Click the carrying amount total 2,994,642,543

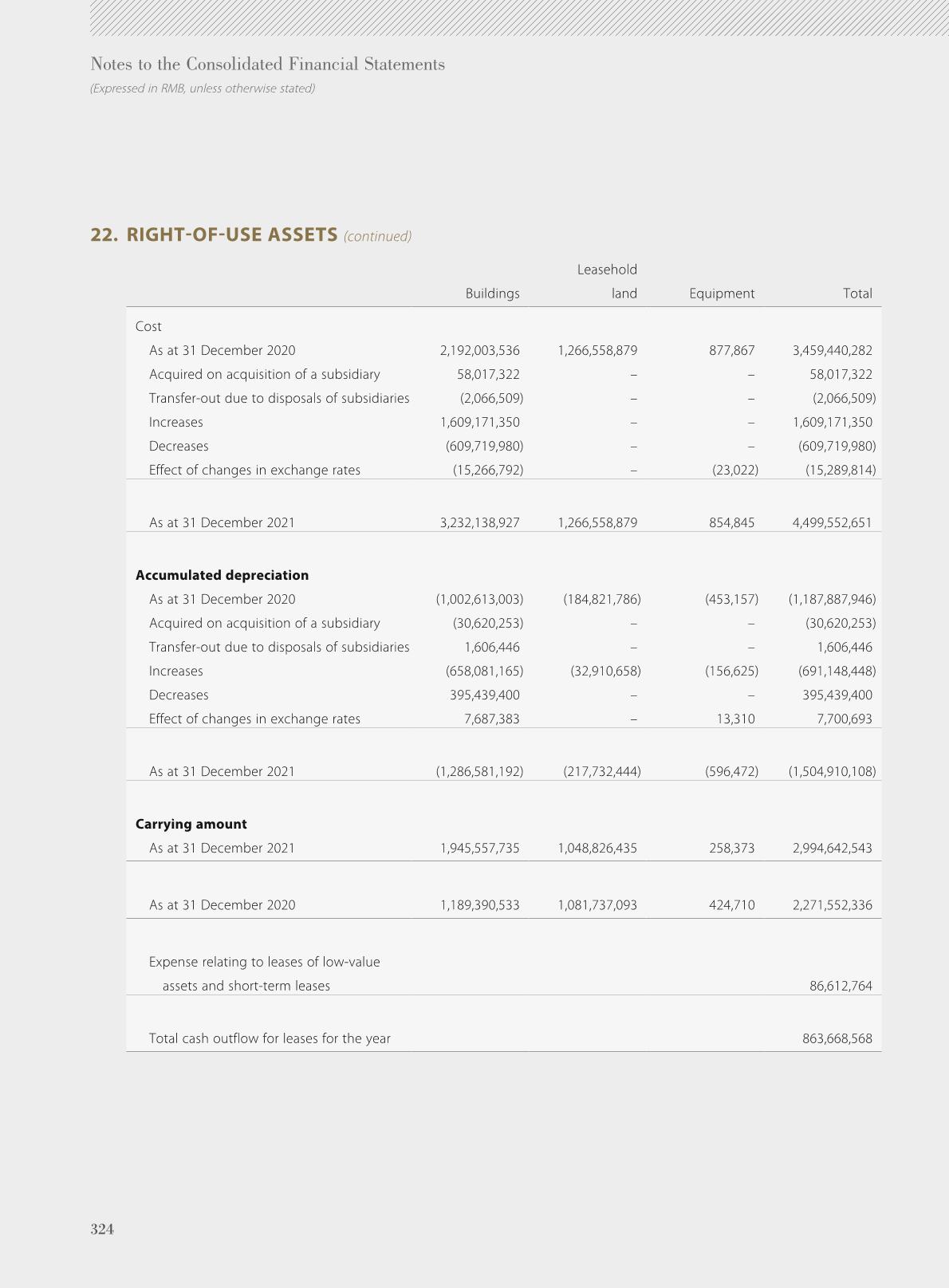[833, 848]
